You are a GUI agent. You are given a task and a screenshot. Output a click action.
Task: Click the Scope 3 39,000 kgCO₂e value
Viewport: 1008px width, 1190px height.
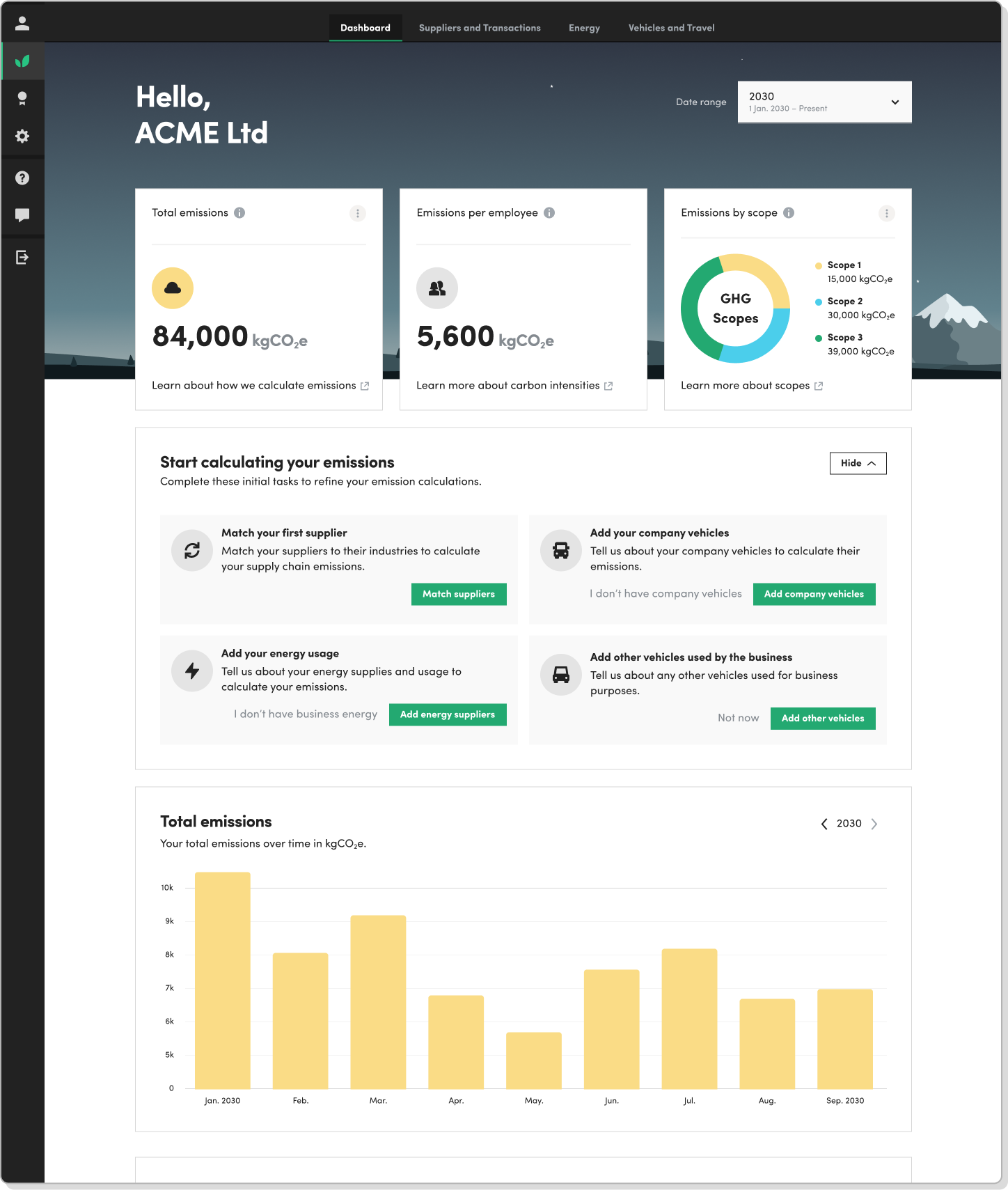pyautogui.click(x=861, y=352)
